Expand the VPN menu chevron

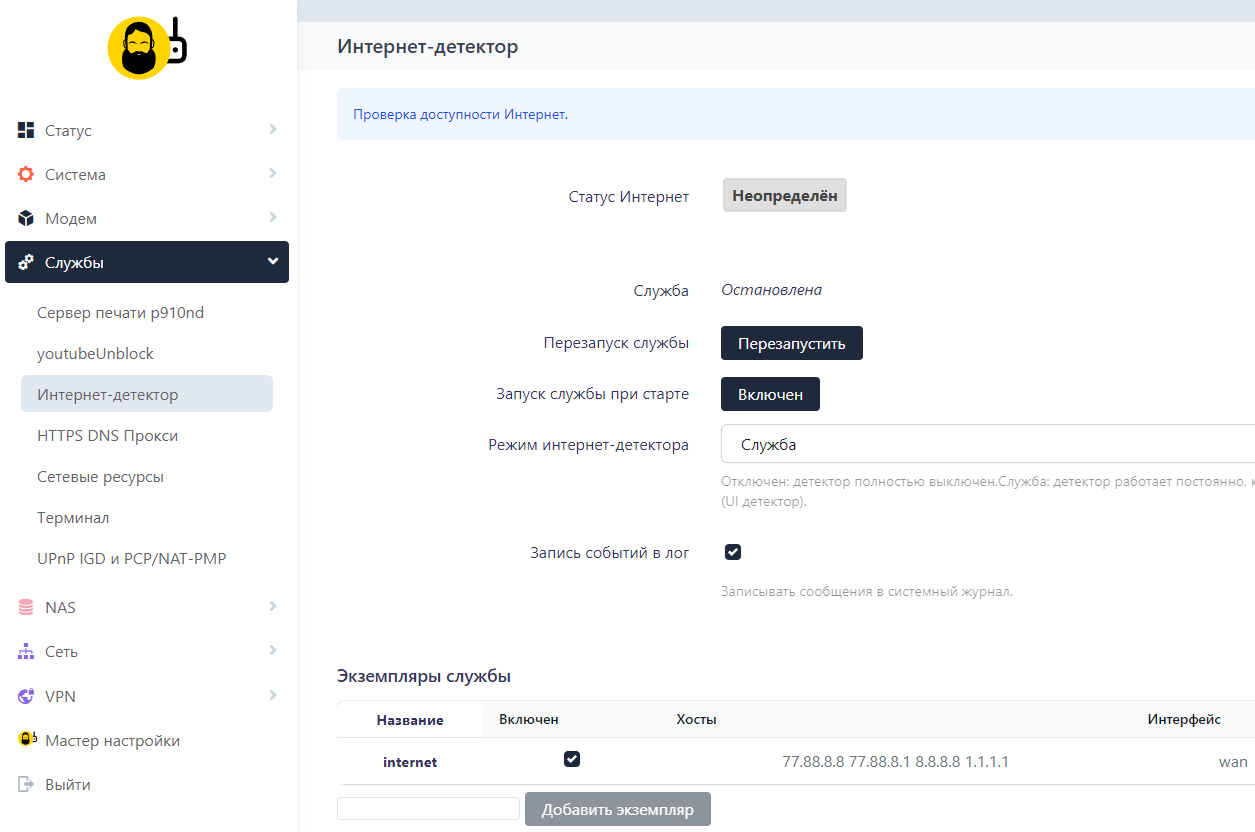[273, 695]
